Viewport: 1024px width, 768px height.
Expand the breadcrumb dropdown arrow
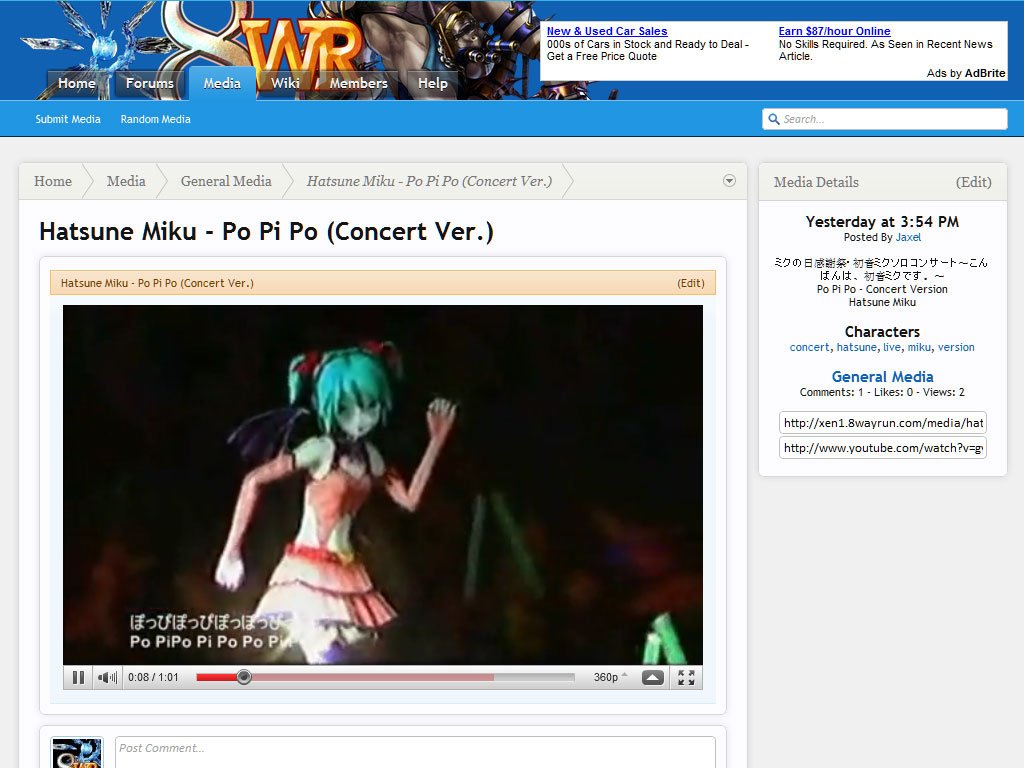point(729,181)
